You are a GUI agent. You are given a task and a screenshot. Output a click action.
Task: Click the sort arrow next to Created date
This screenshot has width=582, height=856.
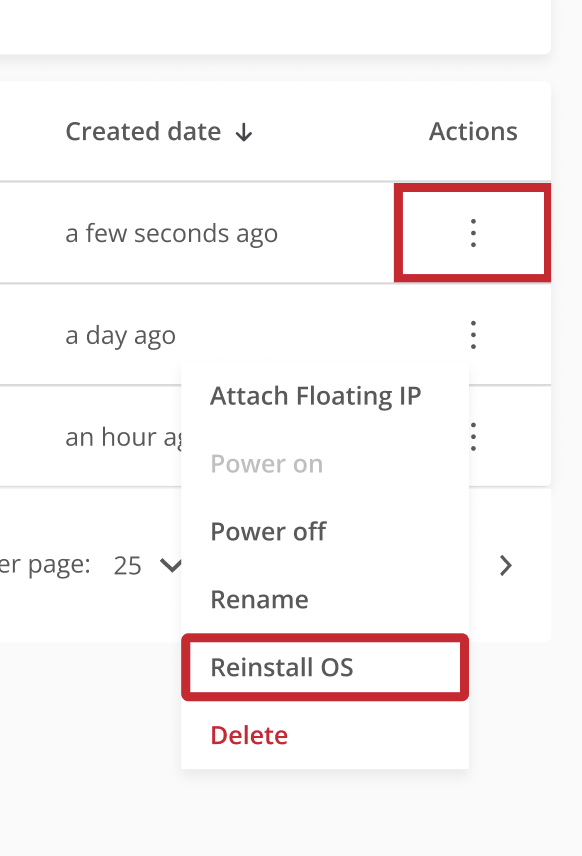tap(244, 132)
